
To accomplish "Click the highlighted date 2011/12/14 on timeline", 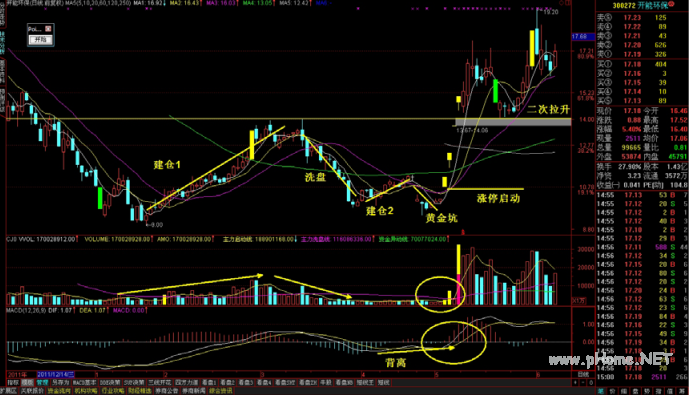I will 55,374.
